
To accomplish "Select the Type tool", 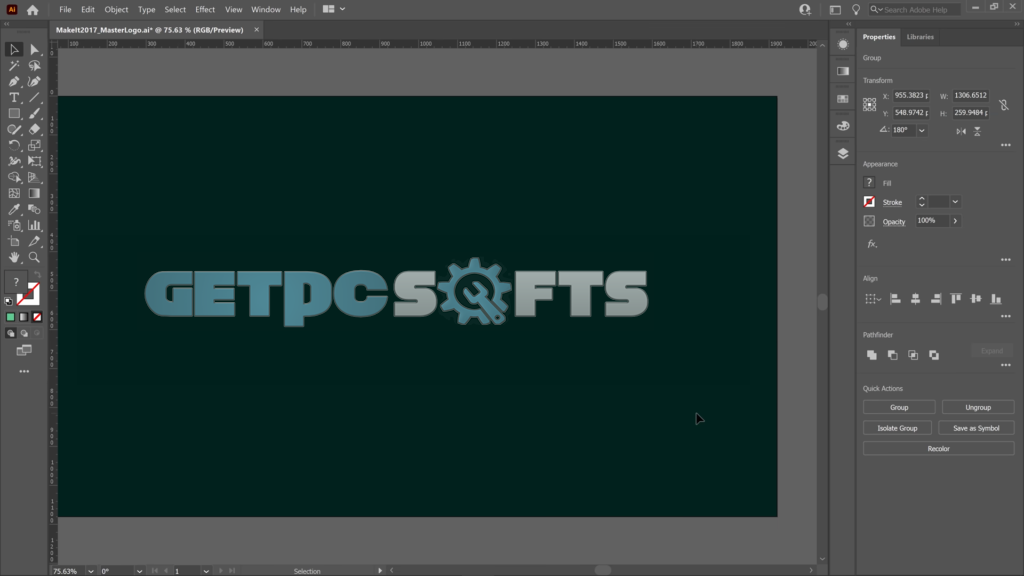I will pyautogui.click(x=14, y=97).
